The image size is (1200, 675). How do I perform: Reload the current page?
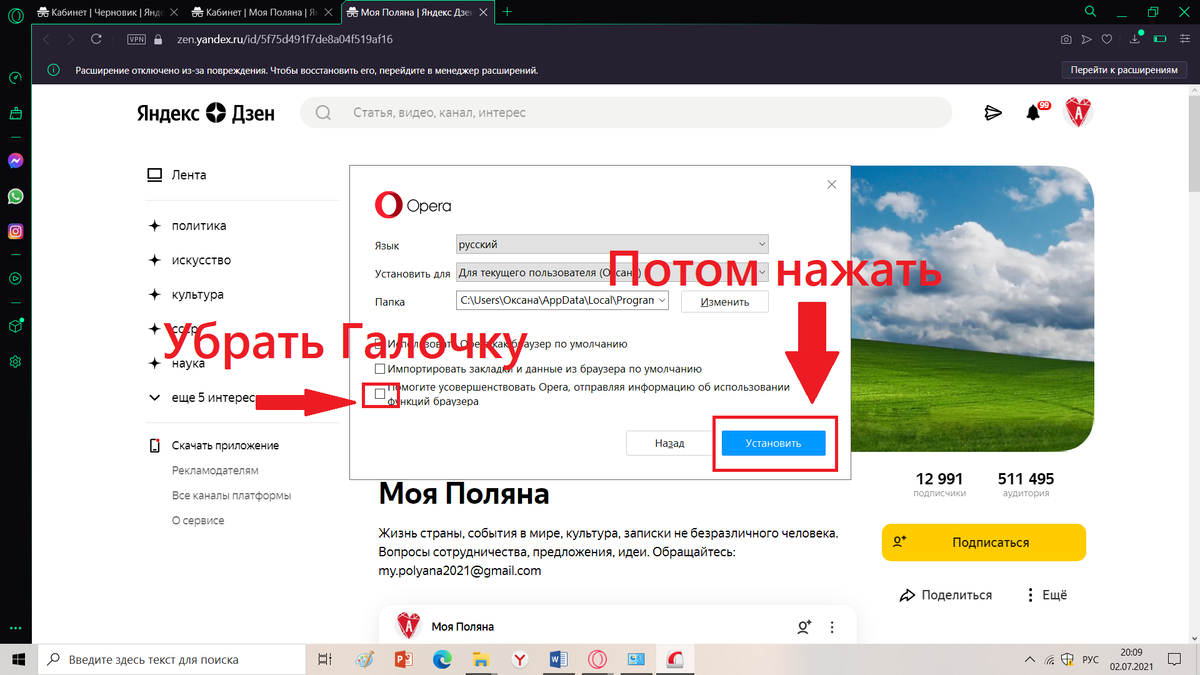(96, 39)
